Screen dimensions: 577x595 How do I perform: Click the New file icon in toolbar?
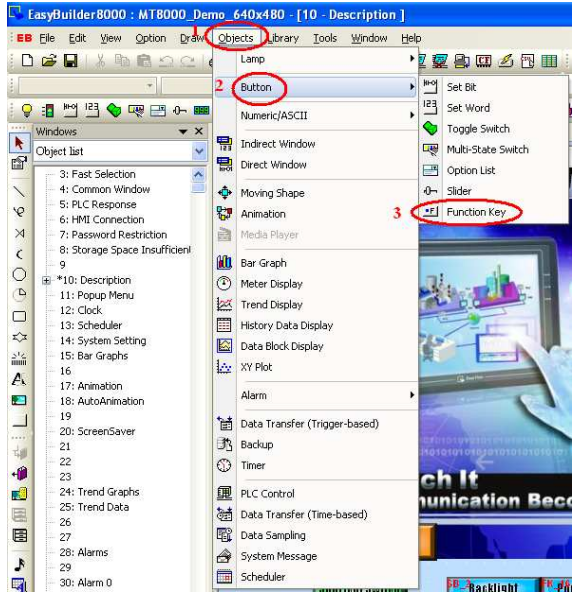pos(27,60)
